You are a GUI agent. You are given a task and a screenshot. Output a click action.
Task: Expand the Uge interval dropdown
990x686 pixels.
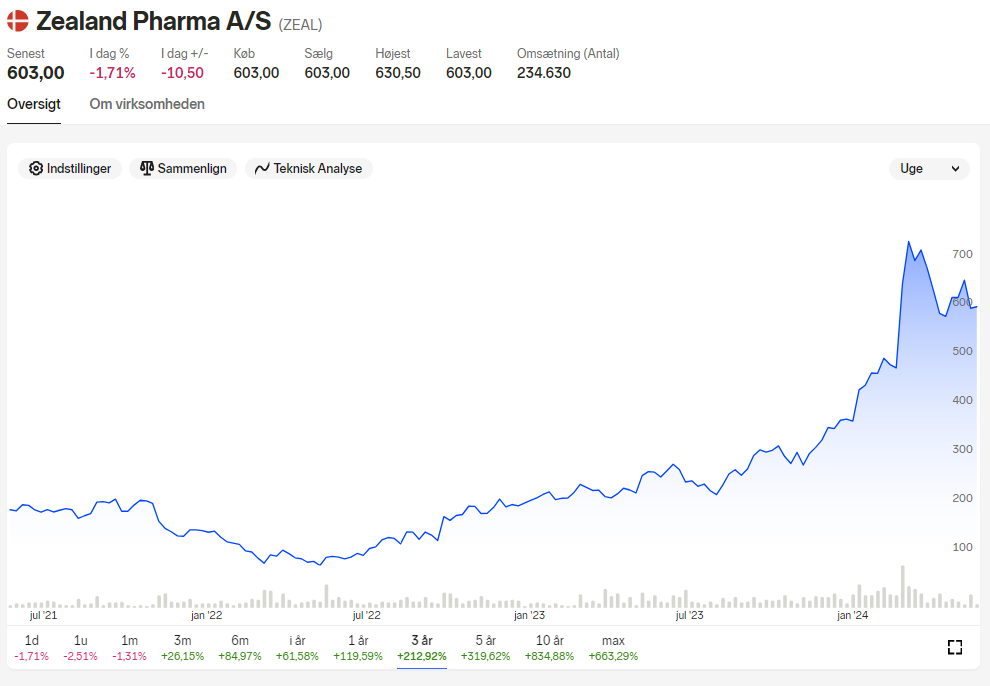pyautogui.click(x=929, y=169)
